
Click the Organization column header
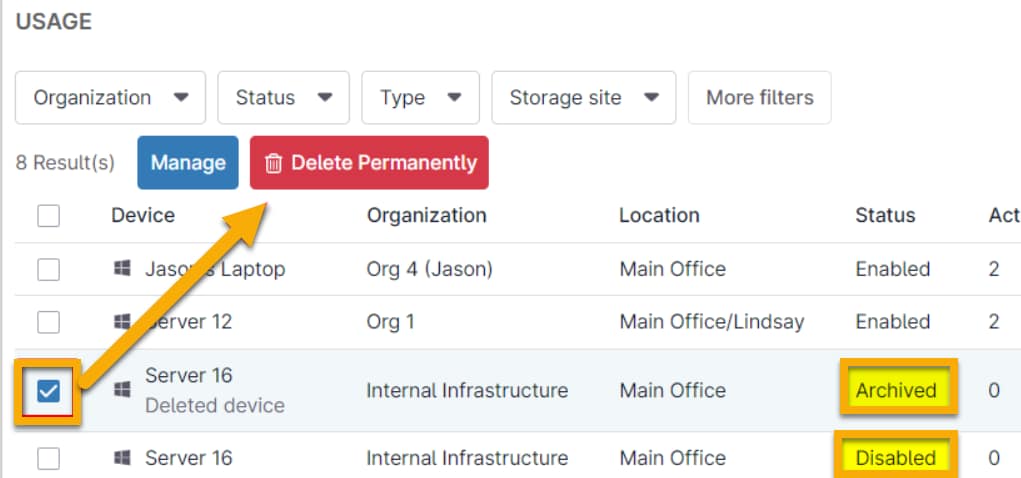click(x=426, y=215)
